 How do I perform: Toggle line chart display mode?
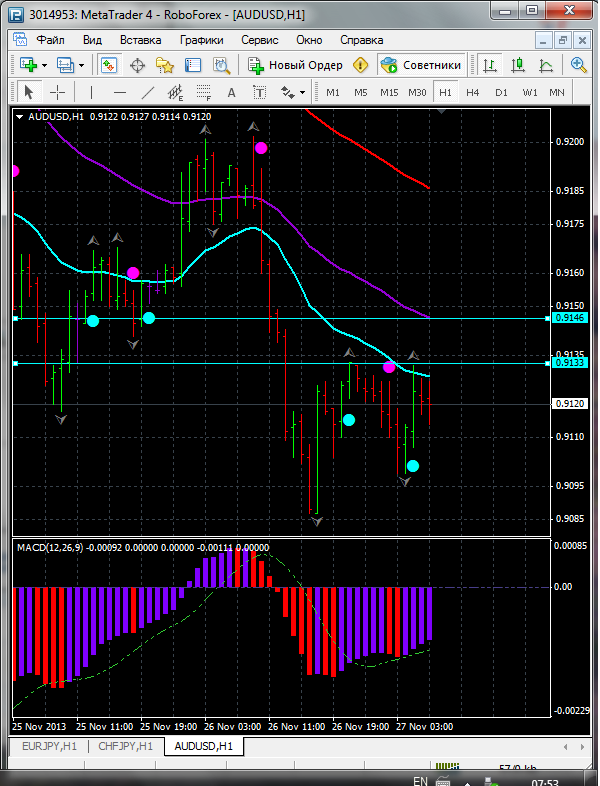(546, 65)
